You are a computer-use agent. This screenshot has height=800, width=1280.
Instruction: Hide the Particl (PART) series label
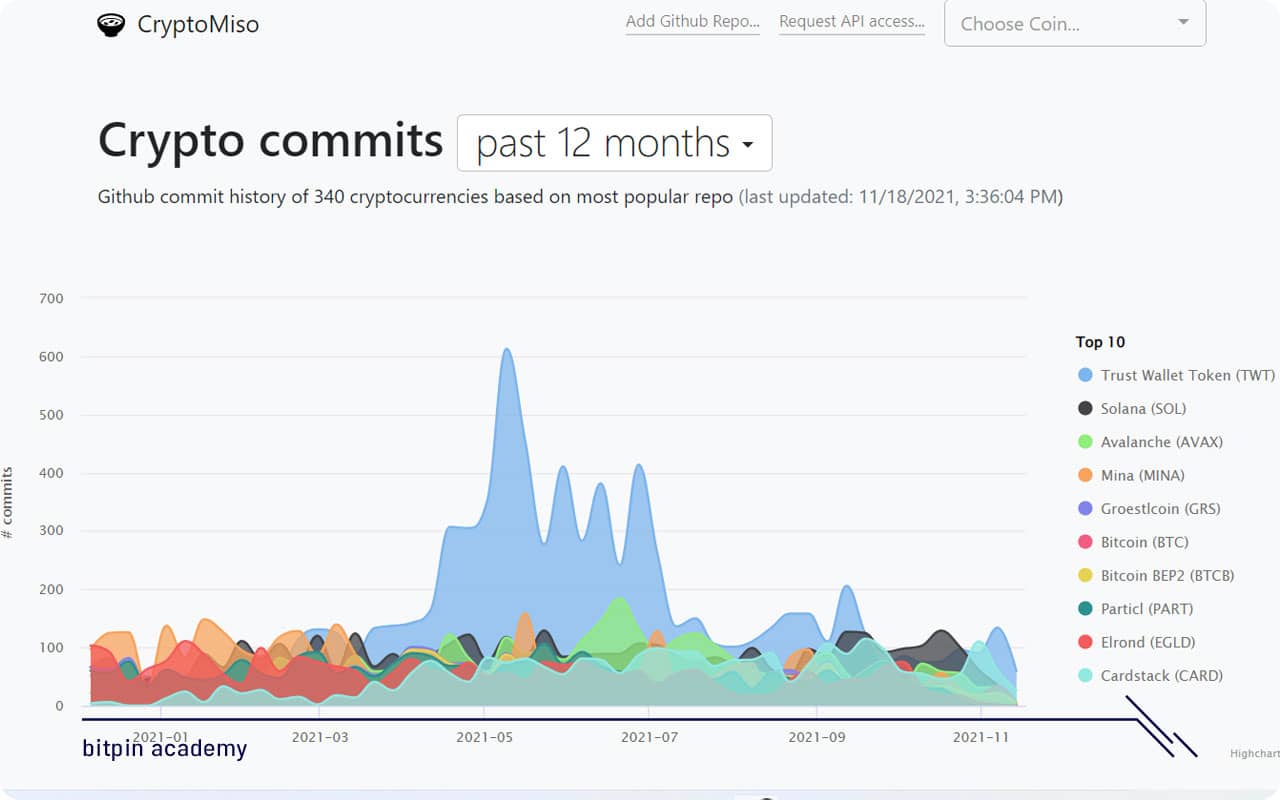1147,609
